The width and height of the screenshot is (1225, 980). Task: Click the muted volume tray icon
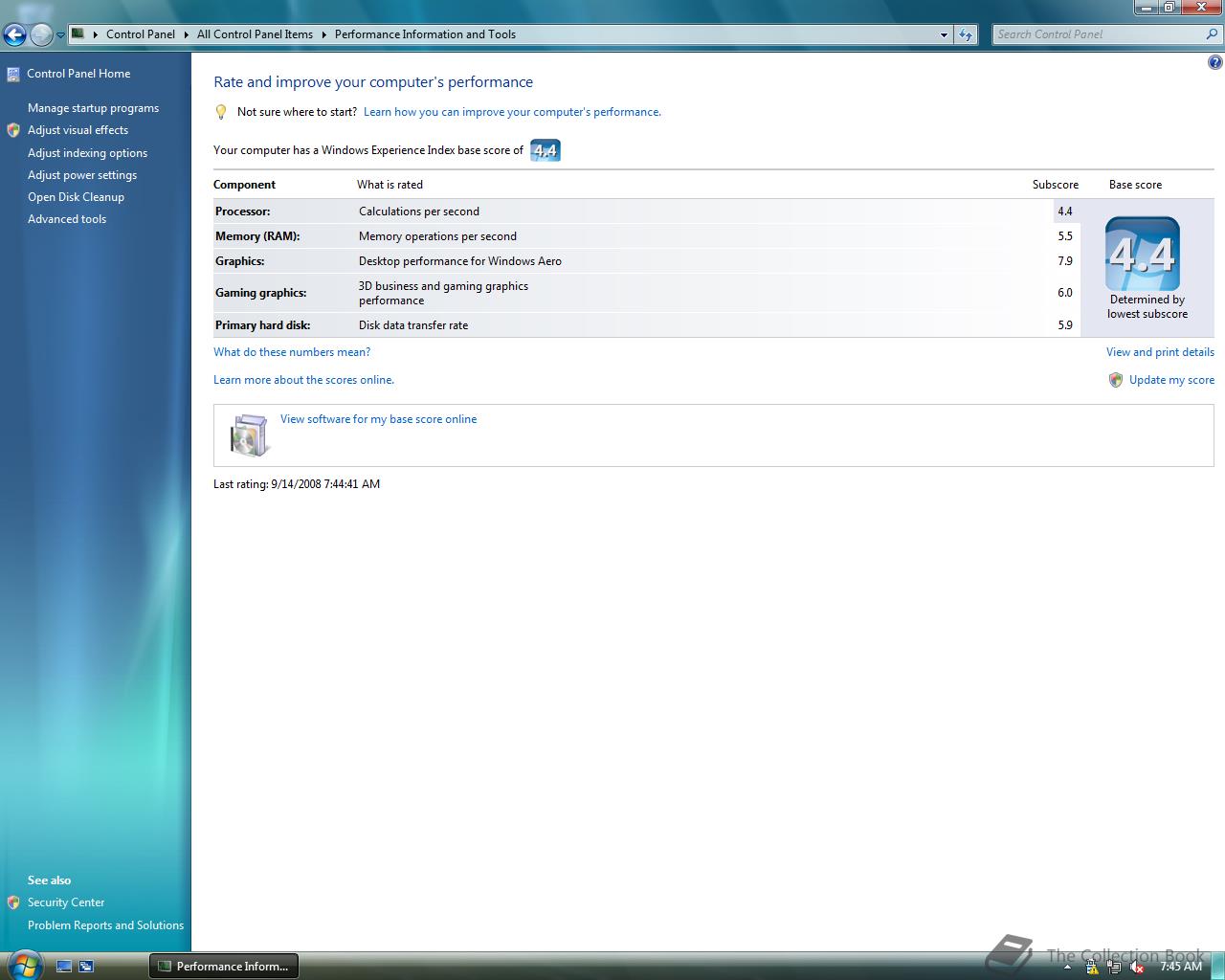pyautogui.click(x=1137, y=967)
